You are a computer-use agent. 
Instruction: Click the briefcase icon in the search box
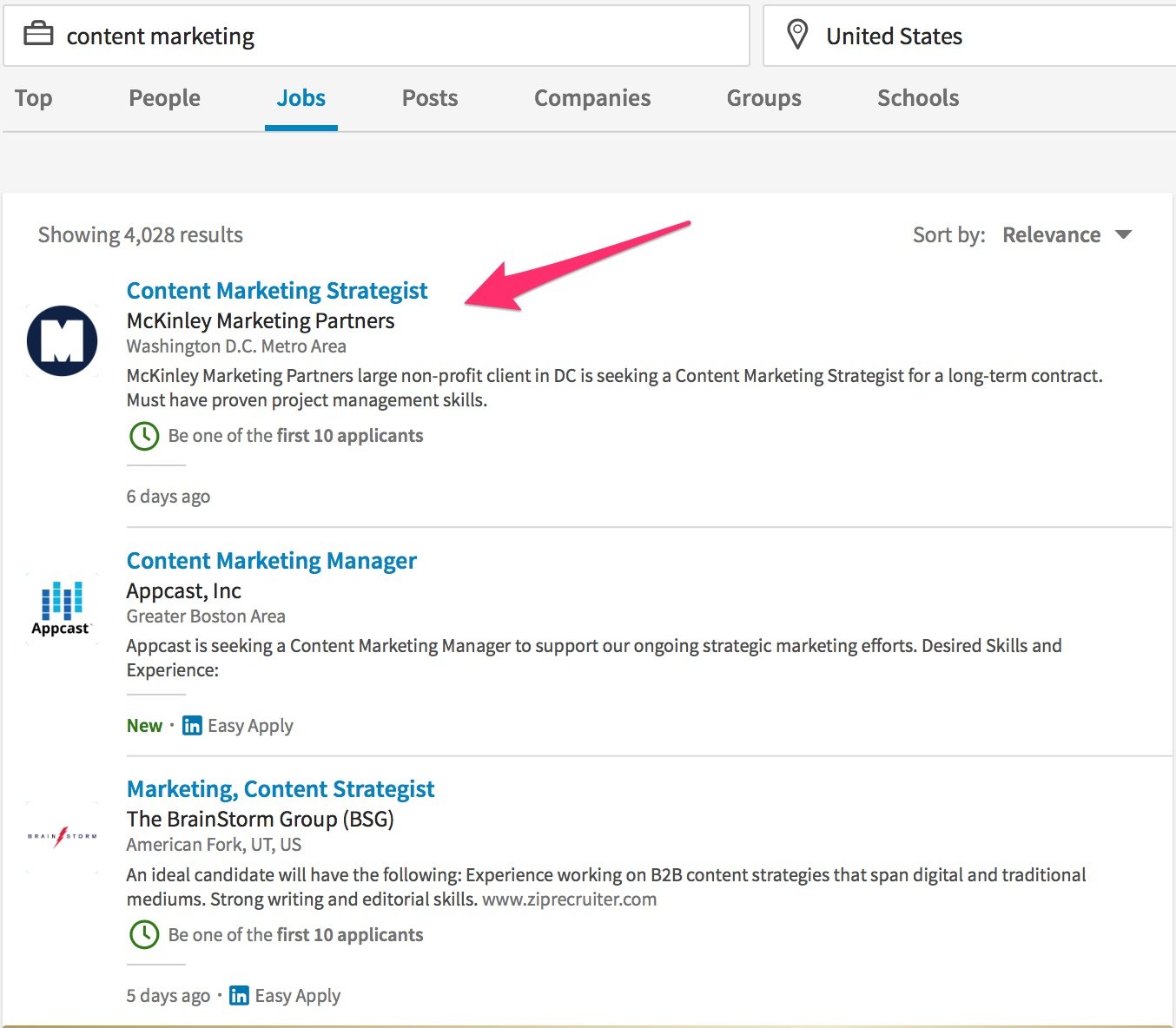[38, 35]
